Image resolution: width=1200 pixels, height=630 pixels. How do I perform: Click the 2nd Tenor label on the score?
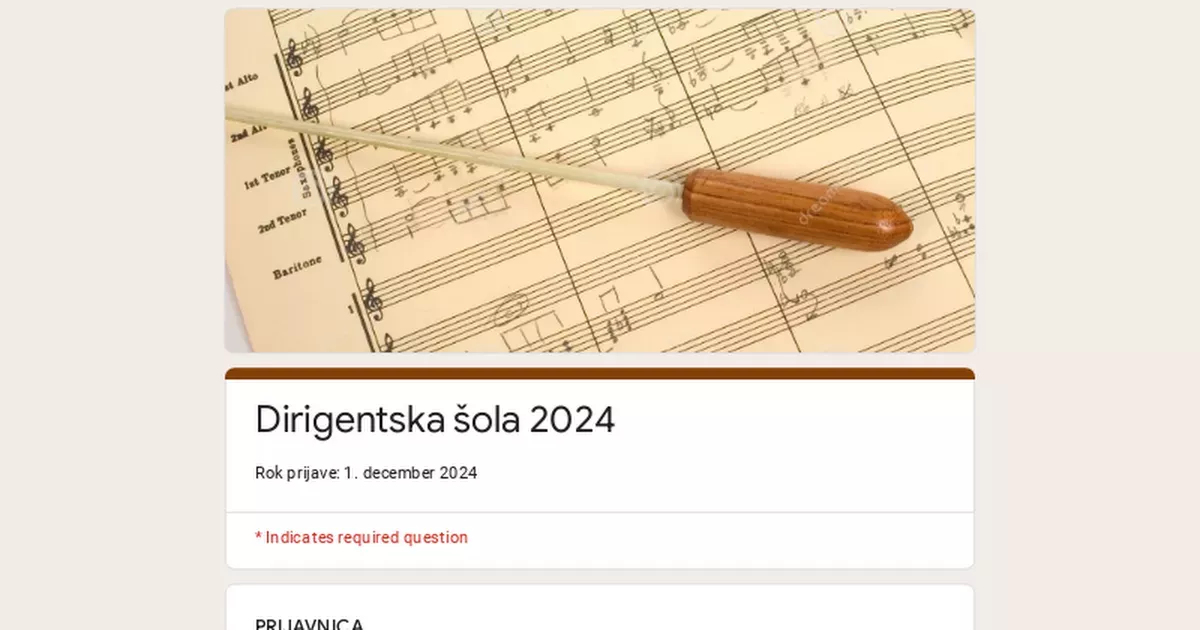point(282,222)
